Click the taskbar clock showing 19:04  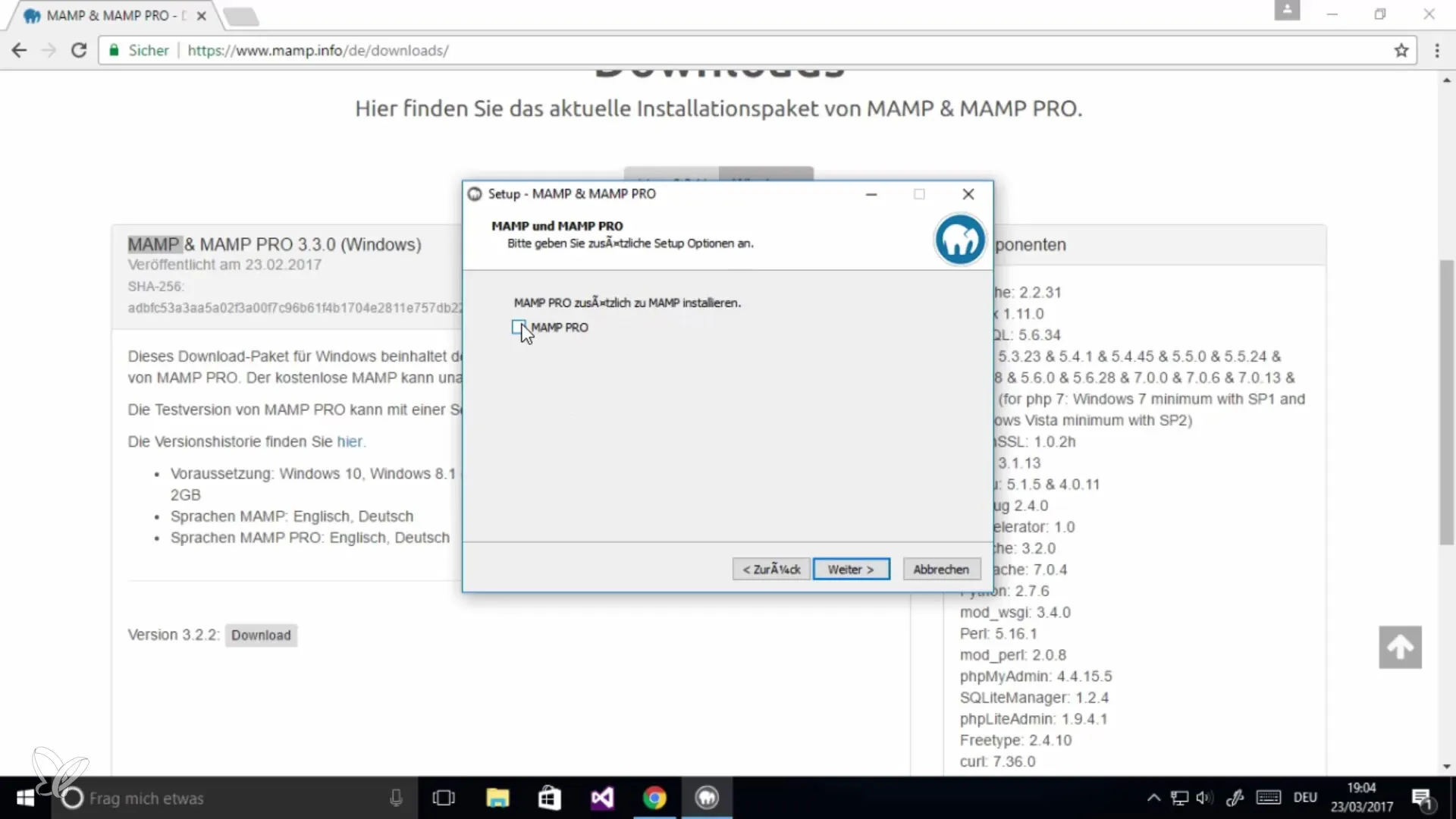[1362, 798]
